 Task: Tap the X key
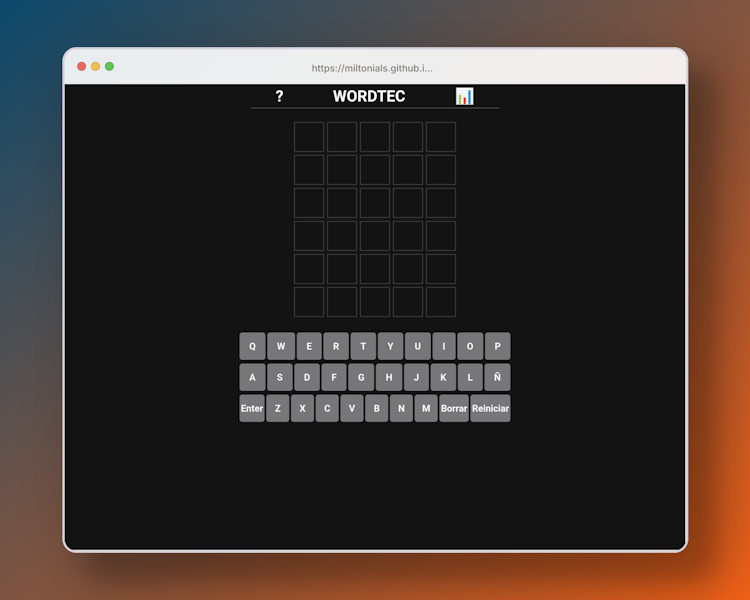point(302,408)
